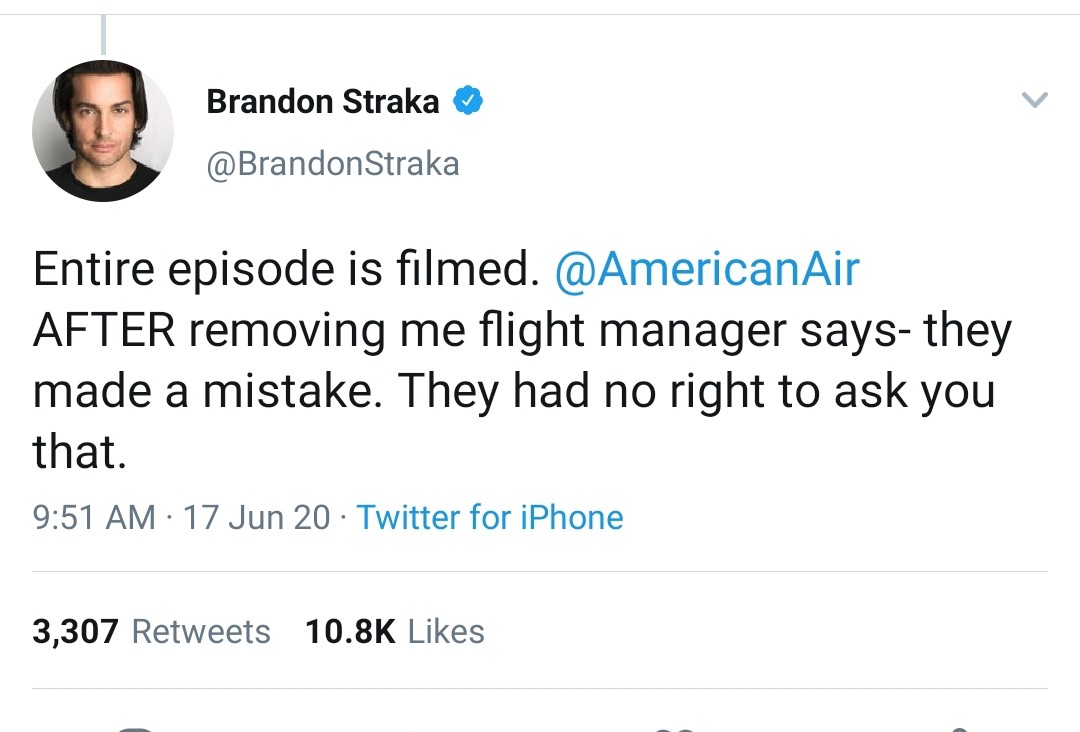Click the reply icon at bottom edge
This screenshot has height=732, width=1080.
pos(133,727)
